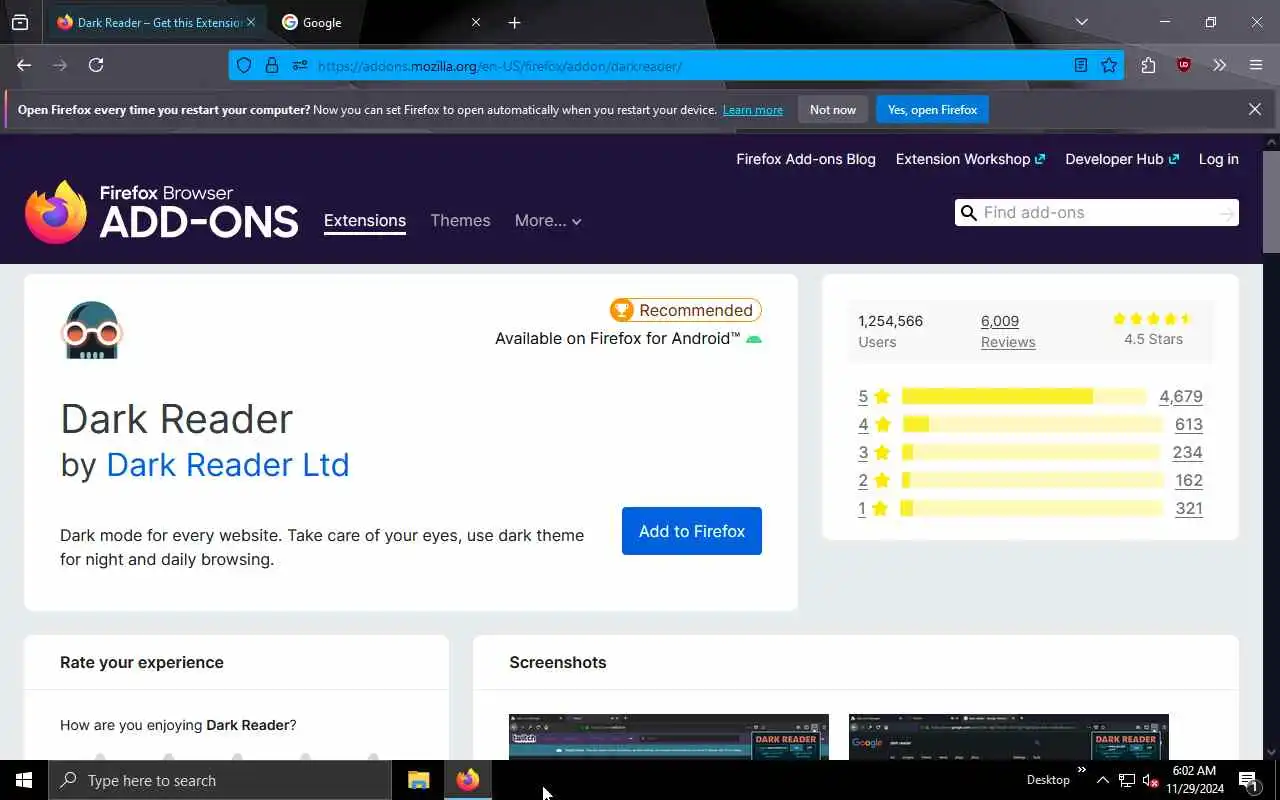The image size is (1280, 800).
Task: Show more tools overflow chevrons
Action: click(x=1219, y=65)
